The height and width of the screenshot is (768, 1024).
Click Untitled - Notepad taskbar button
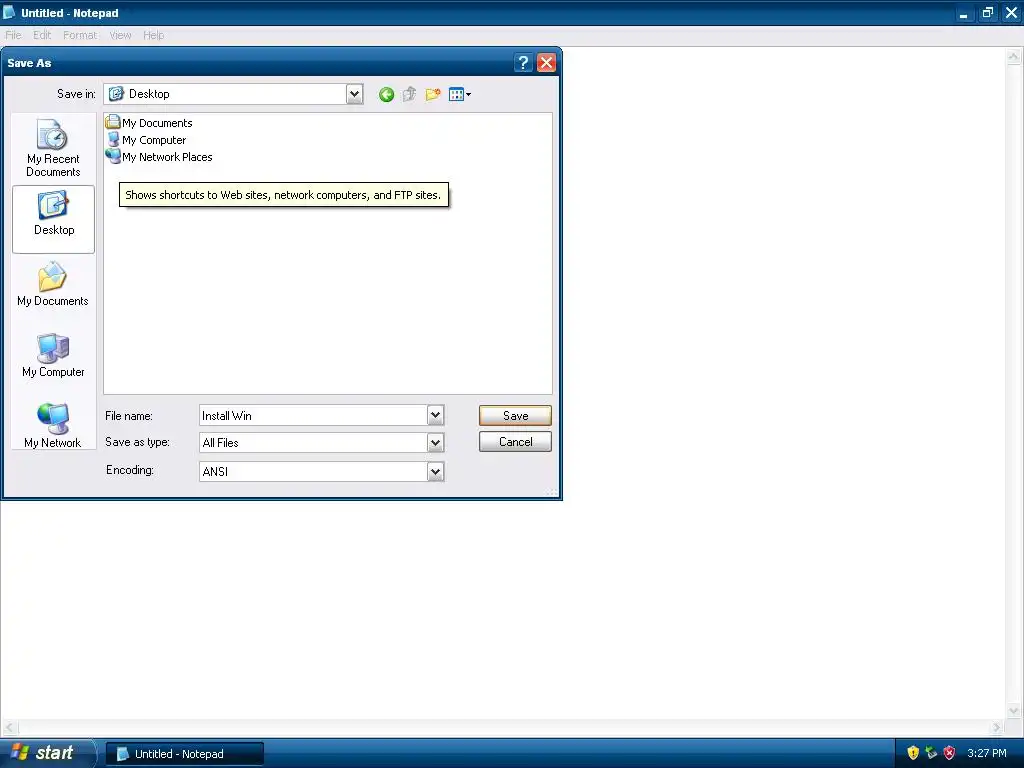tap(185, 754)
